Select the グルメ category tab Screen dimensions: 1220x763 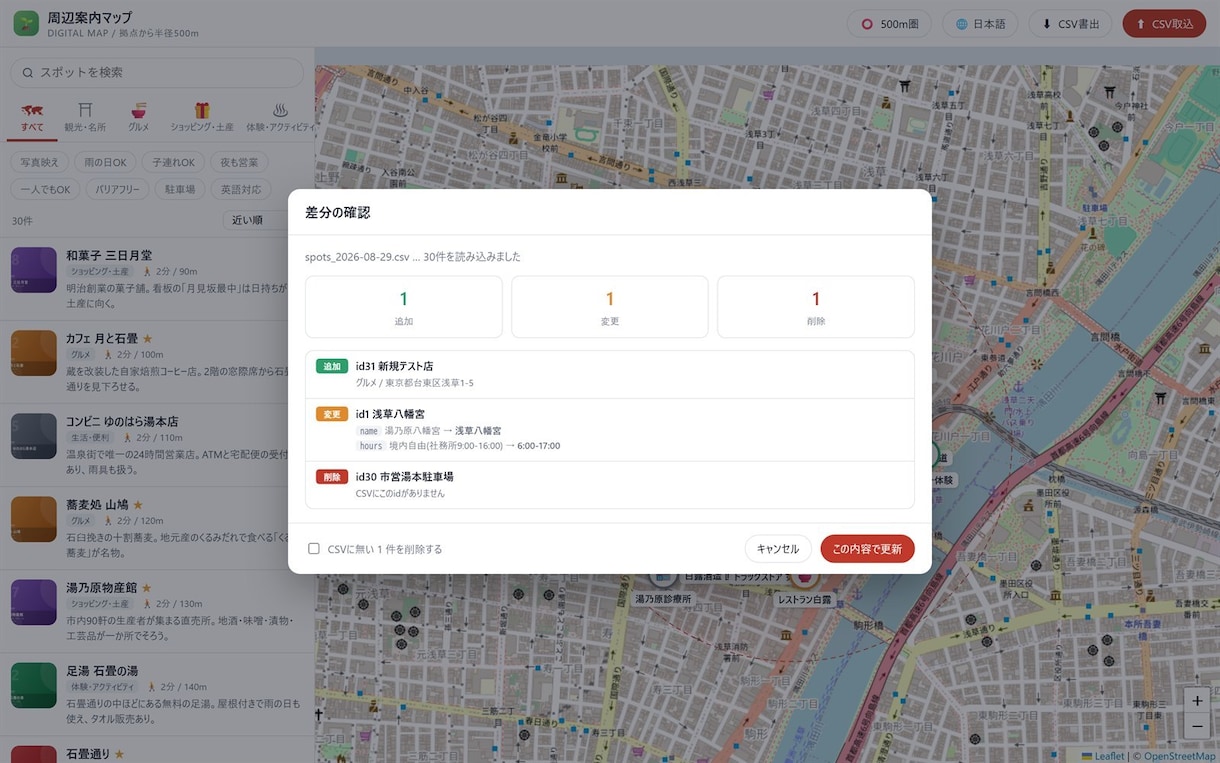(x=138, y=118)
